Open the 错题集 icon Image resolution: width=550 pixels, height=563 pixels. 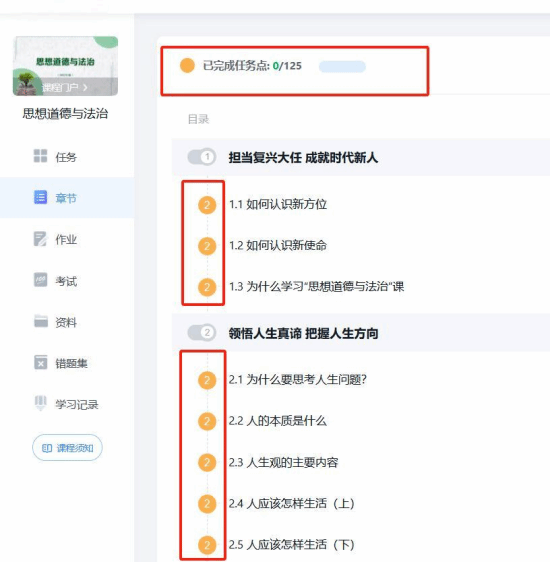pos(40,362)
